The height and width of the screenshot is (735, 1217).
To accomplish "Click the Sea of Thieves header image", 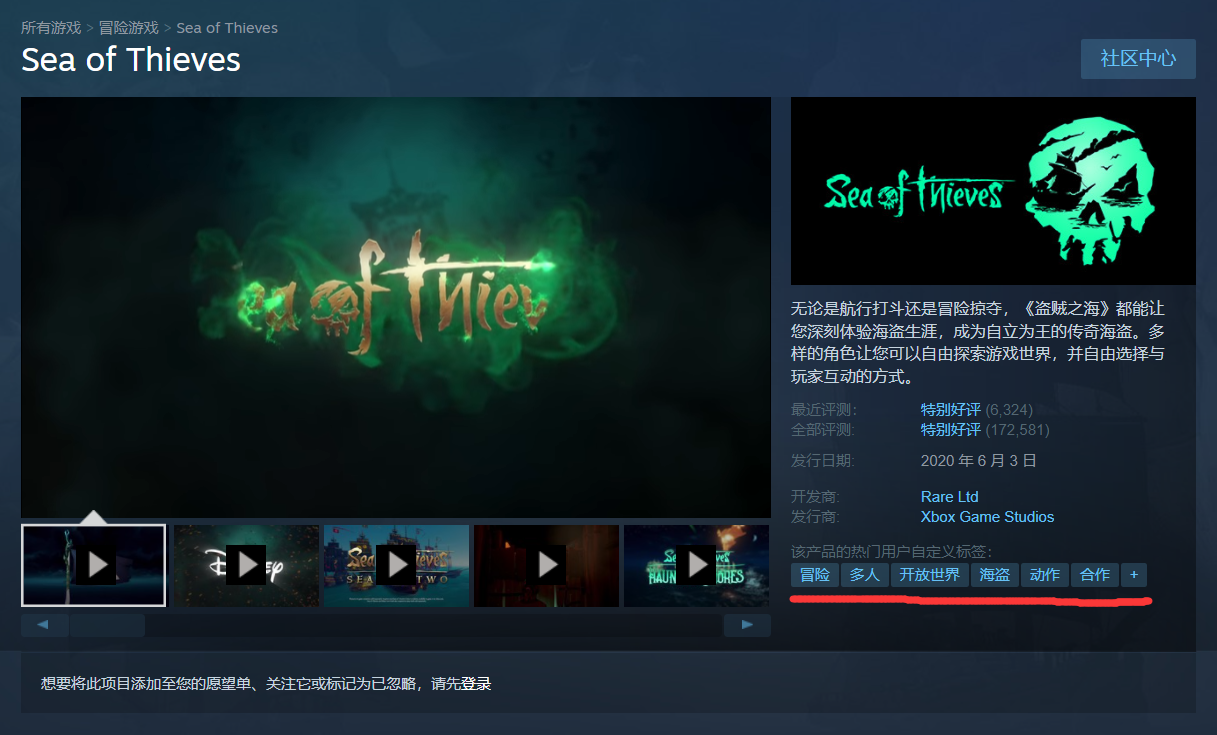I will point(993,191).
